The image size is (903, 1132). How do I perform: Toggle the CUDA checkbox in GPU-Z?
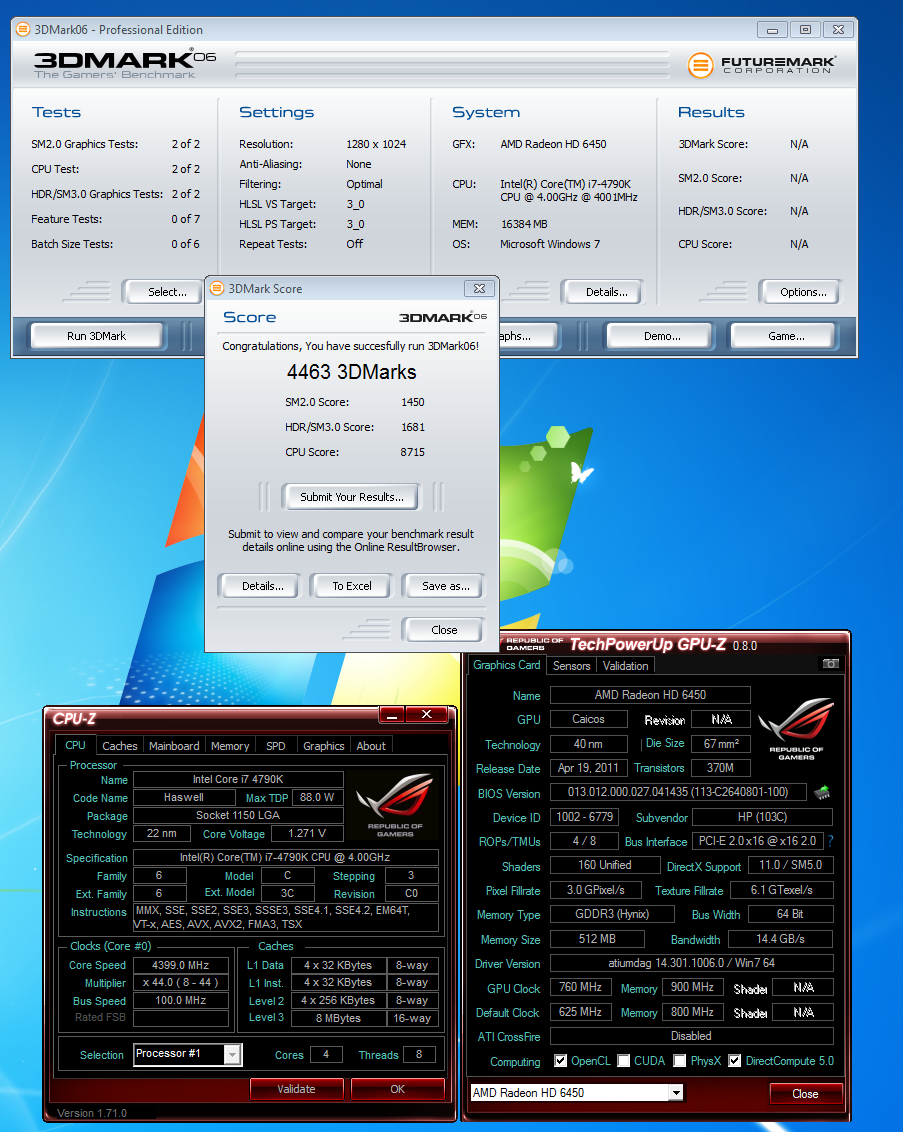[x=624, y=1061]
